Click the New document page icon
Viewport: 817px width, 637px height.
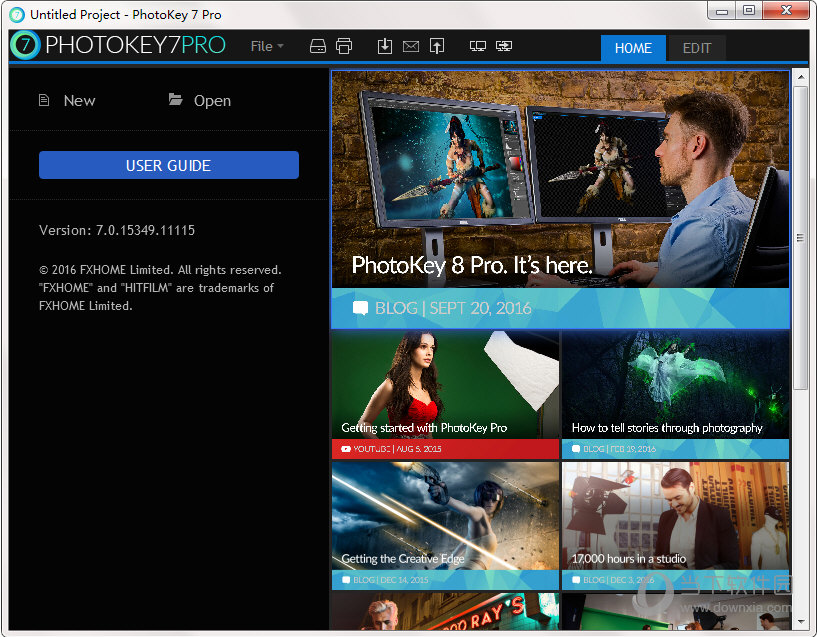(x=44, y=100)
